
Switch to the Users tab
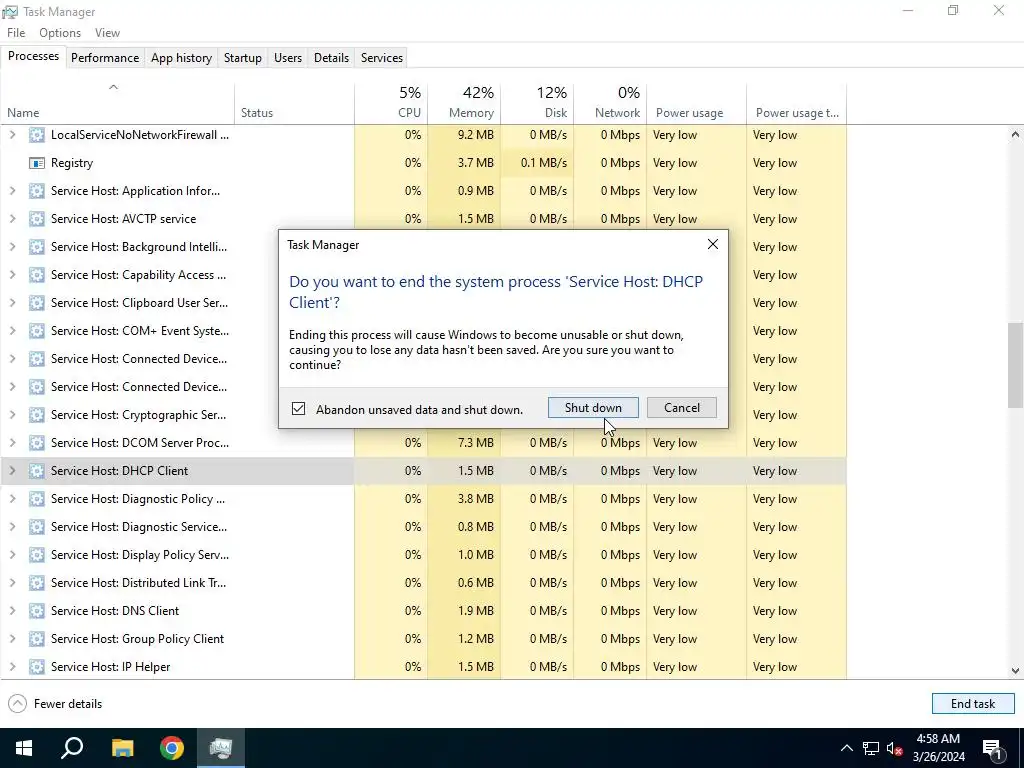287,57
